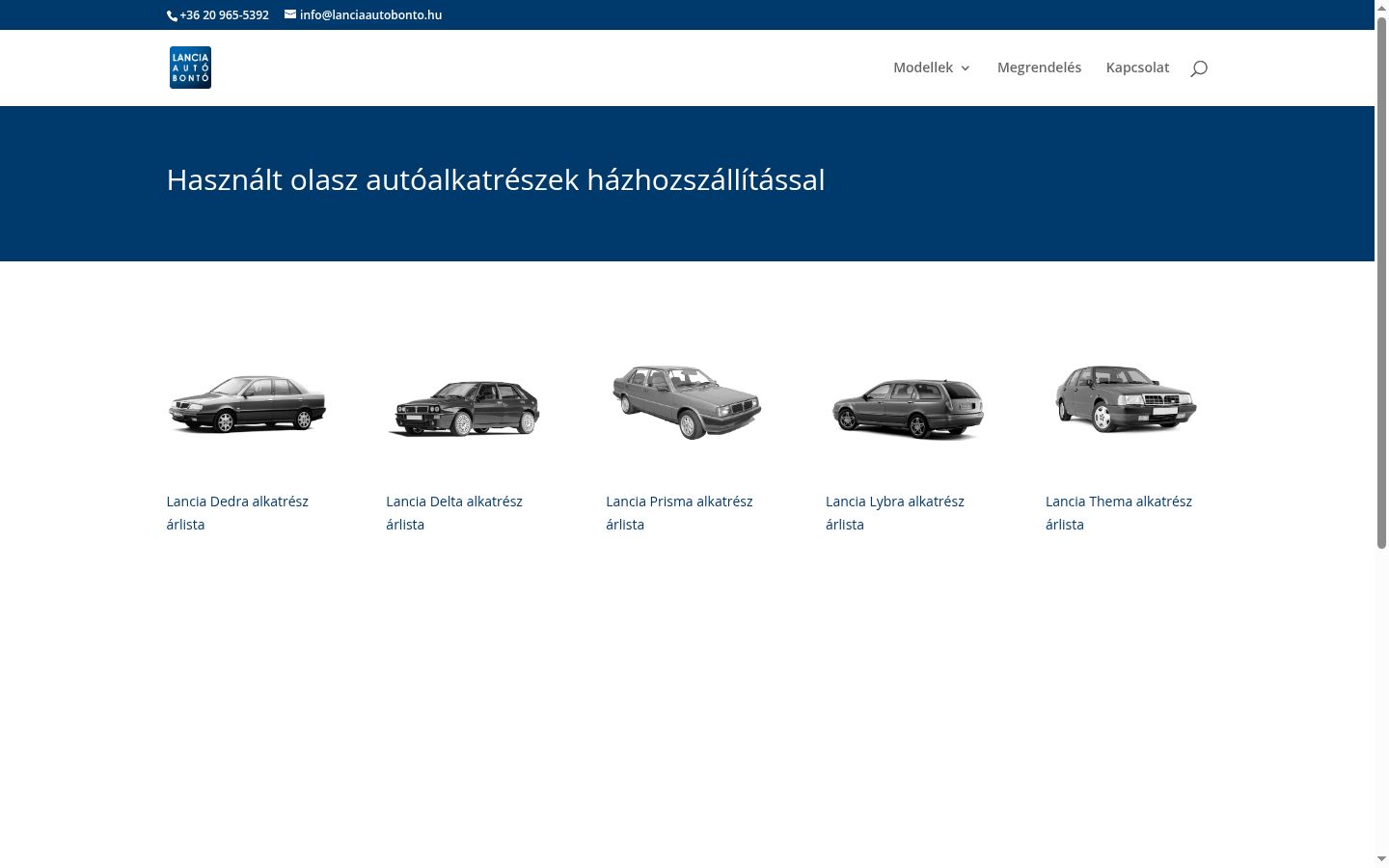Click the scrollbar down arrow

[x=1381, y=859]
